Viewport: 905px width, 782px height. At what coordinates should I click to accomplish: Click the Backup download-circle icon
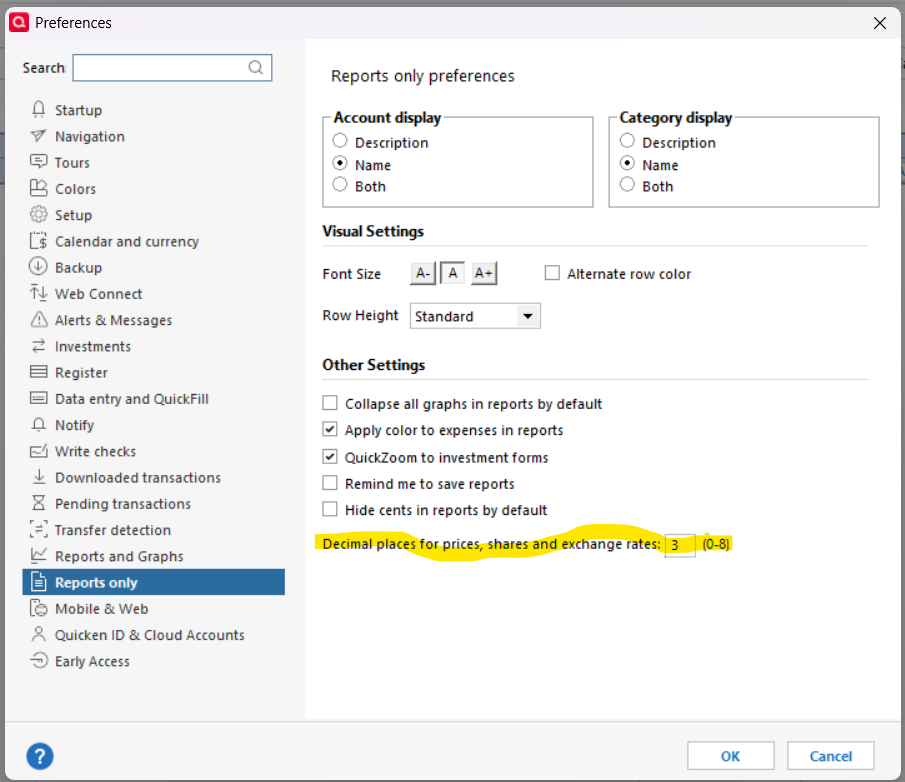tap(38, 267)
